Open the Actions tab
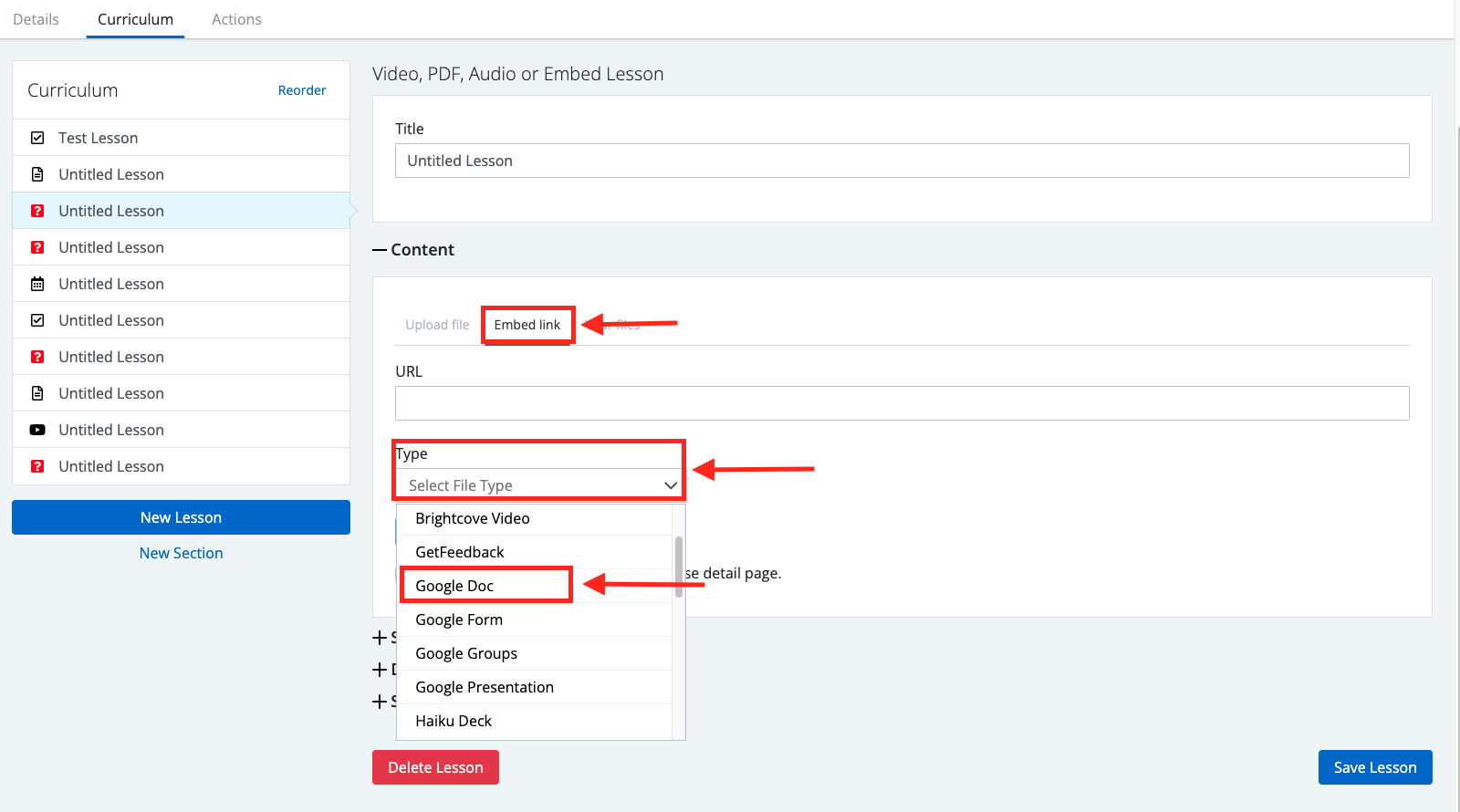Image resolution: width=1460 pixels, height=812 pixels. 236,19
